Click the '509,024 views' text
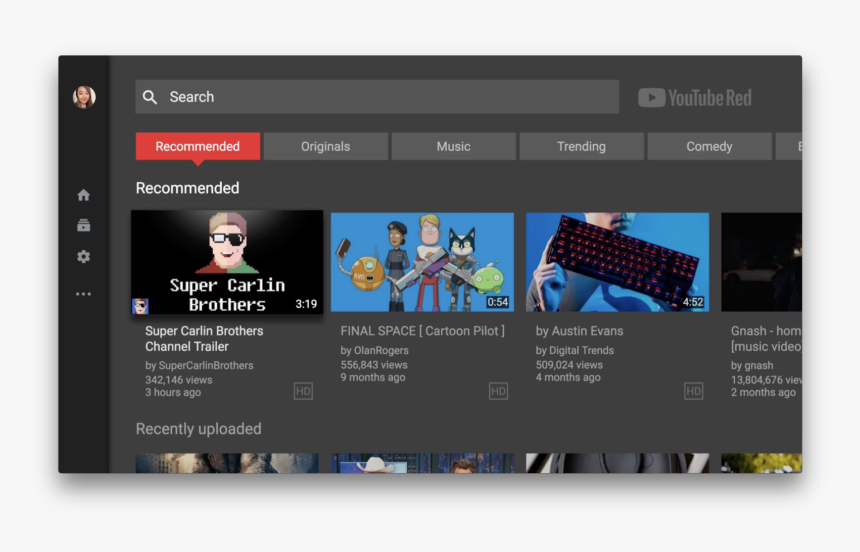 [x=569, y=365]
